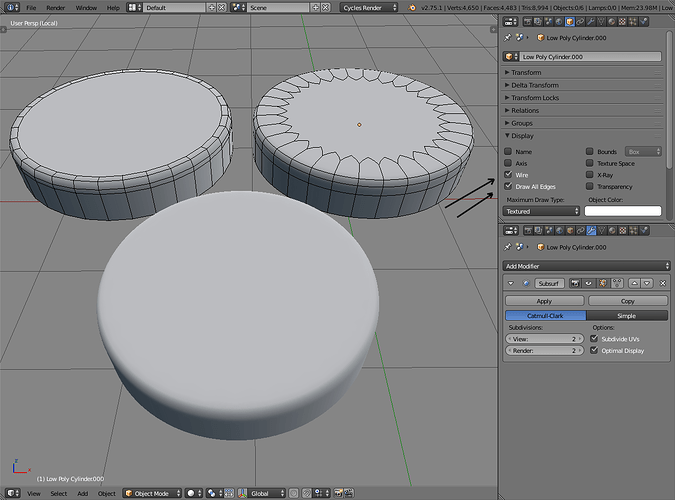Toggle Subsurf render camera icon
The width and height of the screenshot is (675, 500).
click(x=575, y=283)
